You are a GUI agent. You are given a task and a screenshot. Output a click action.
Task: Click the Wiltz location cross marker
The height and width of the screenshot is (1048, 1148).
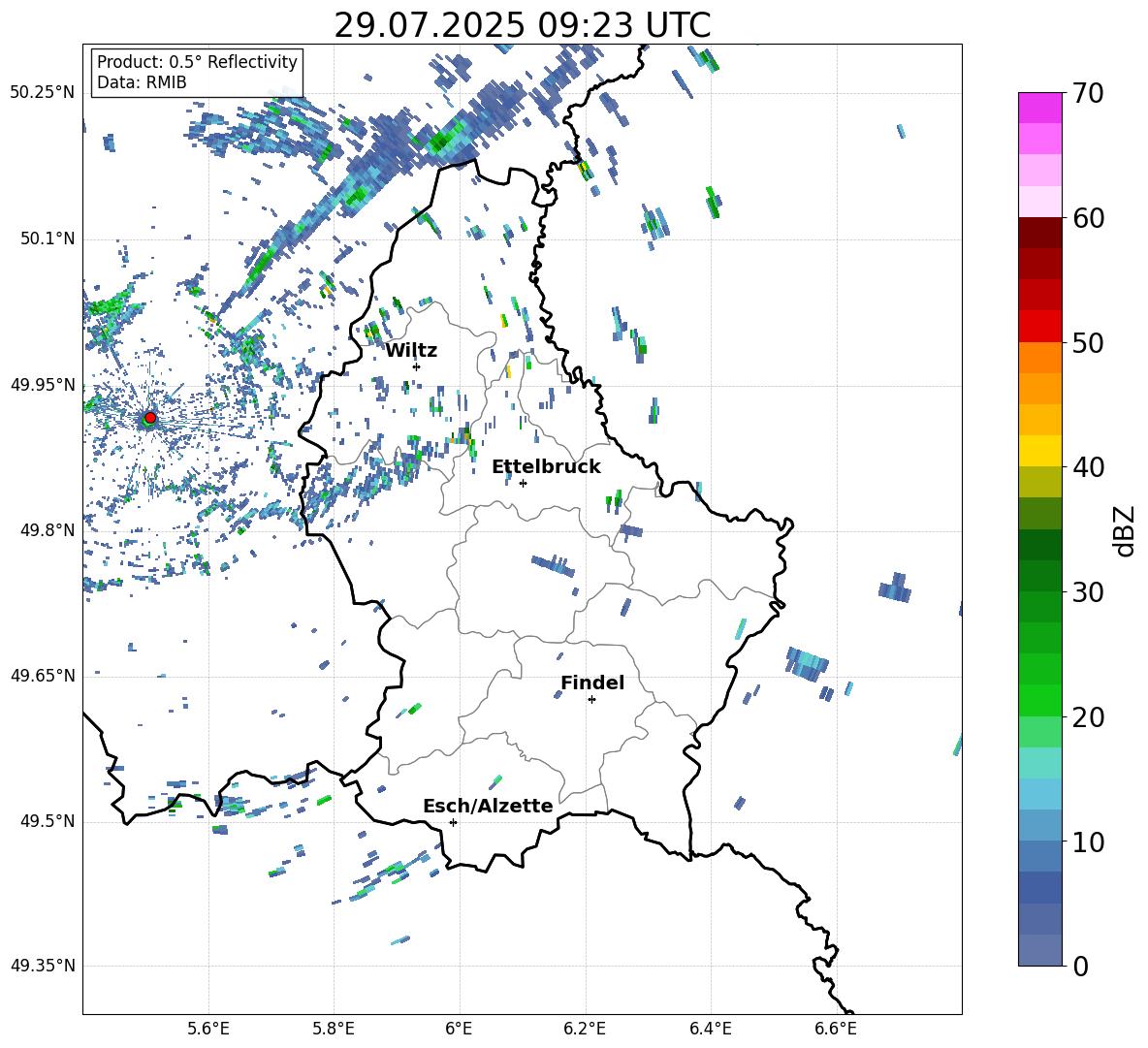417,366
